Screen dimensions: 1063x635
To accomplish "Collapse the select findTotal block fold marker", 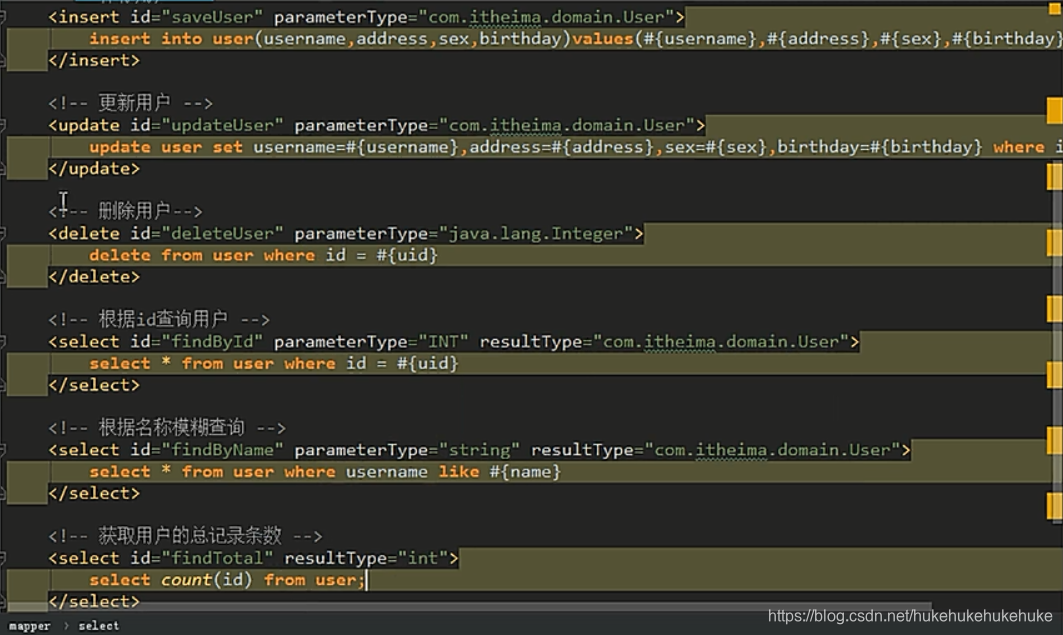I will 3,558.
